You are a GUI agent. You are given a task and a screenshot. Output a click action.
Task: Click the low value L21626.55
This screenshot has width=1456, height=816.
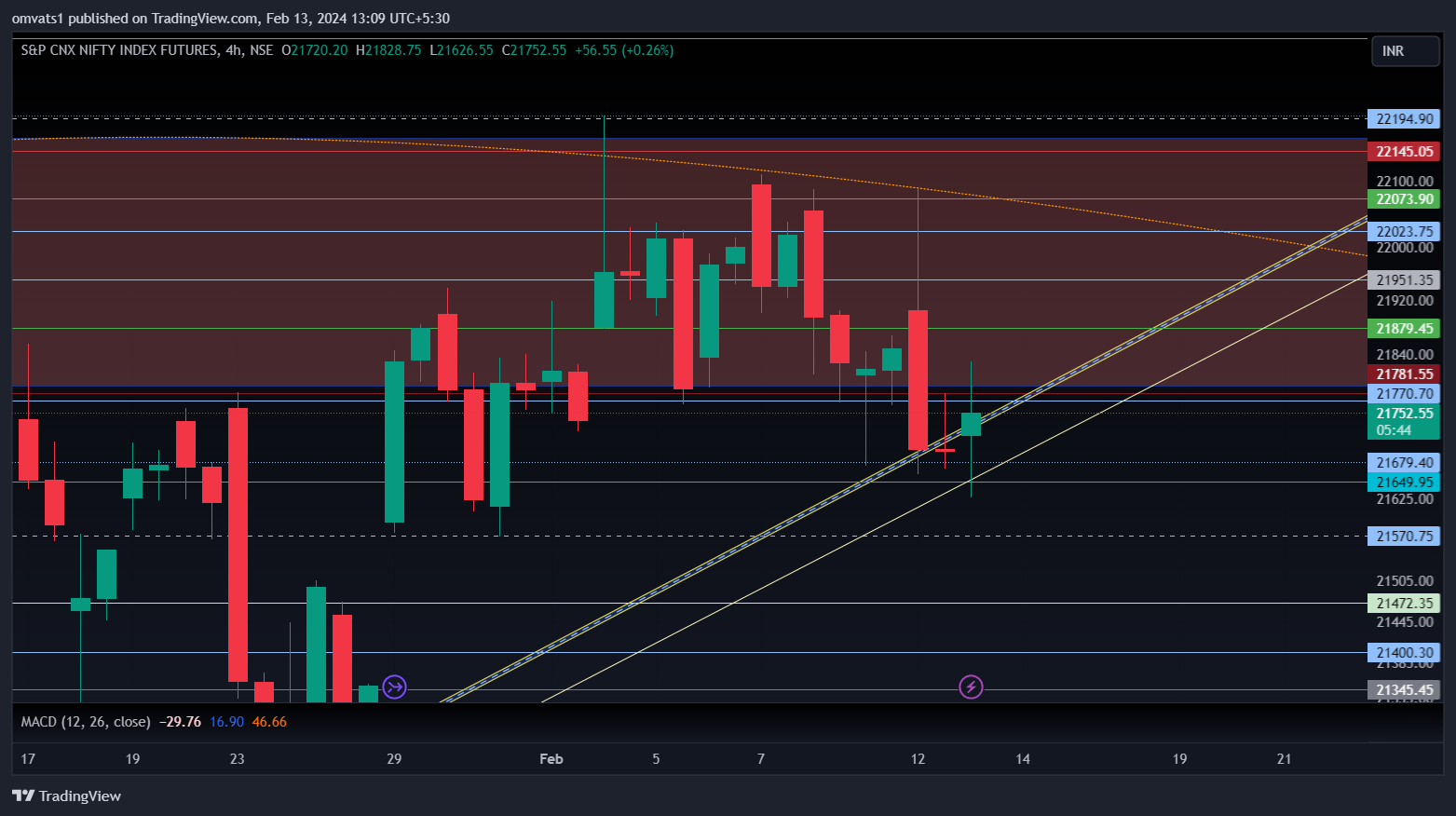(461, 50)
